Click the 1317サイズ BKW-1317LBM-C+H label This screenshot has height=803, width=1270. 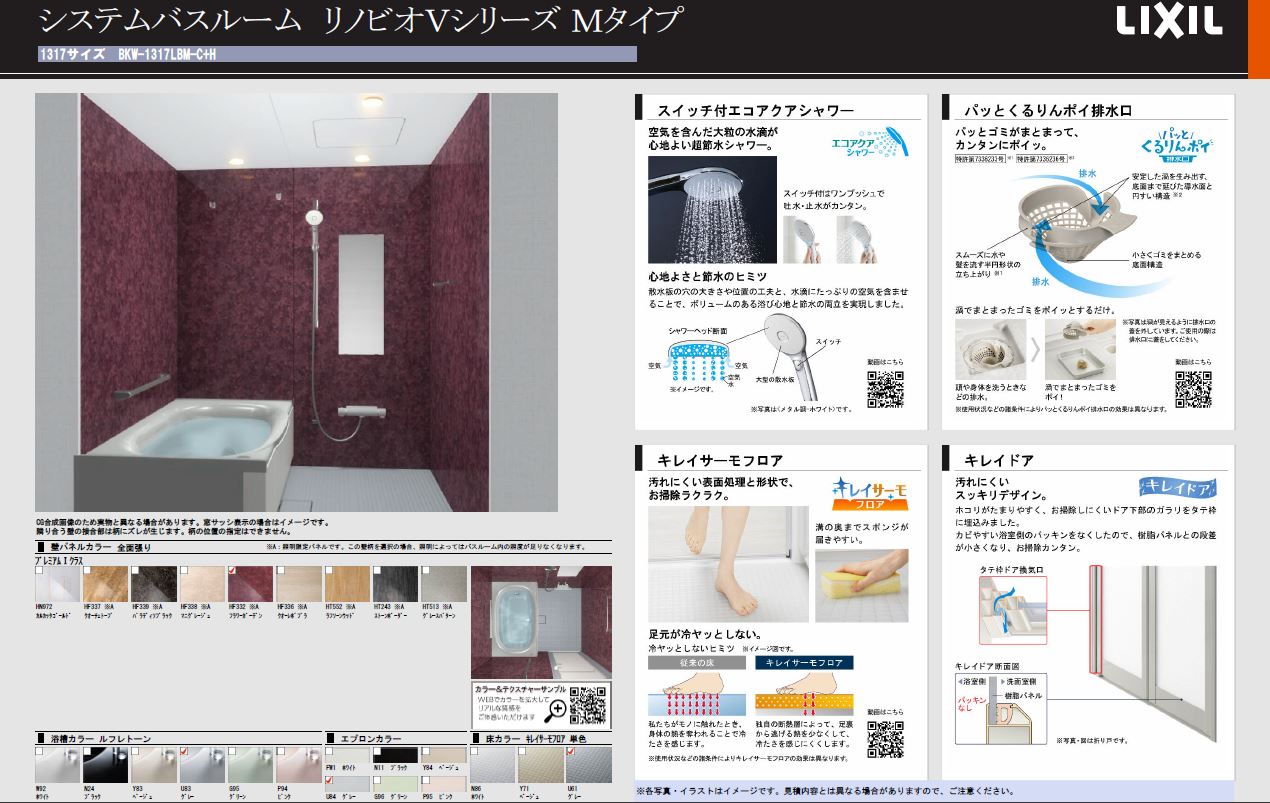[127, 54]
